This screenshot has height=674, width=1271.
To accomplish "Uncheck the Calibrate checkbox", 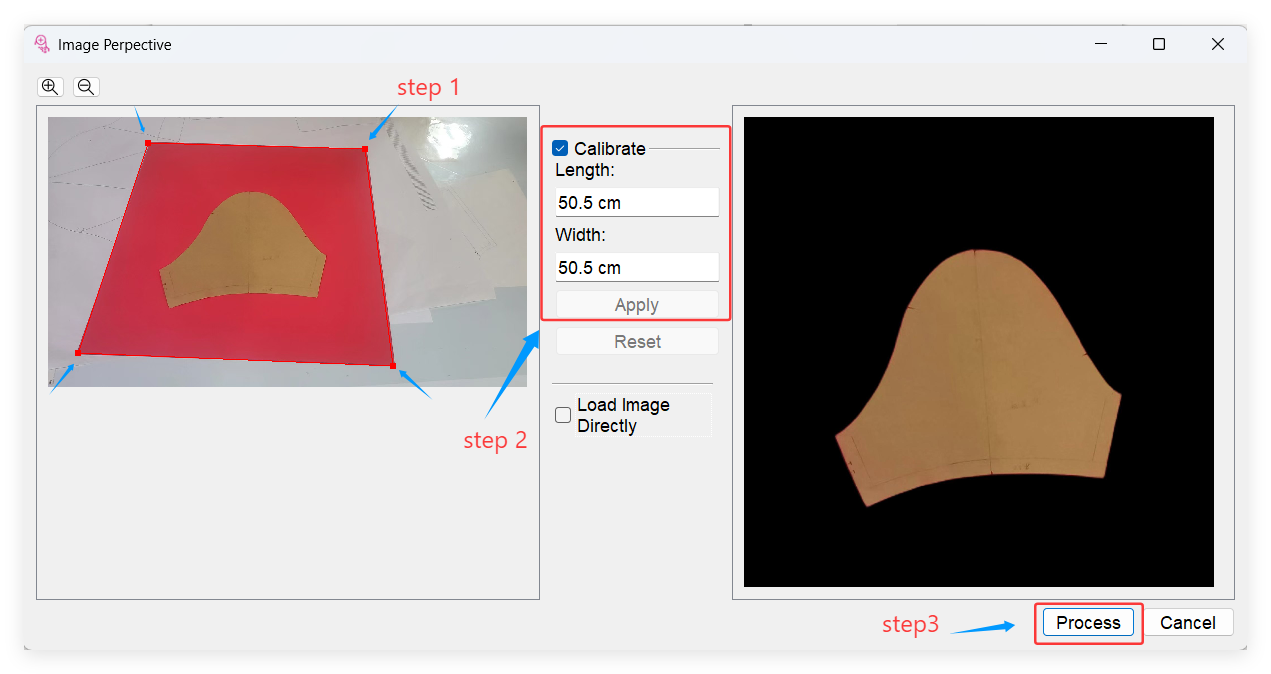I will [x=560, y=148].
